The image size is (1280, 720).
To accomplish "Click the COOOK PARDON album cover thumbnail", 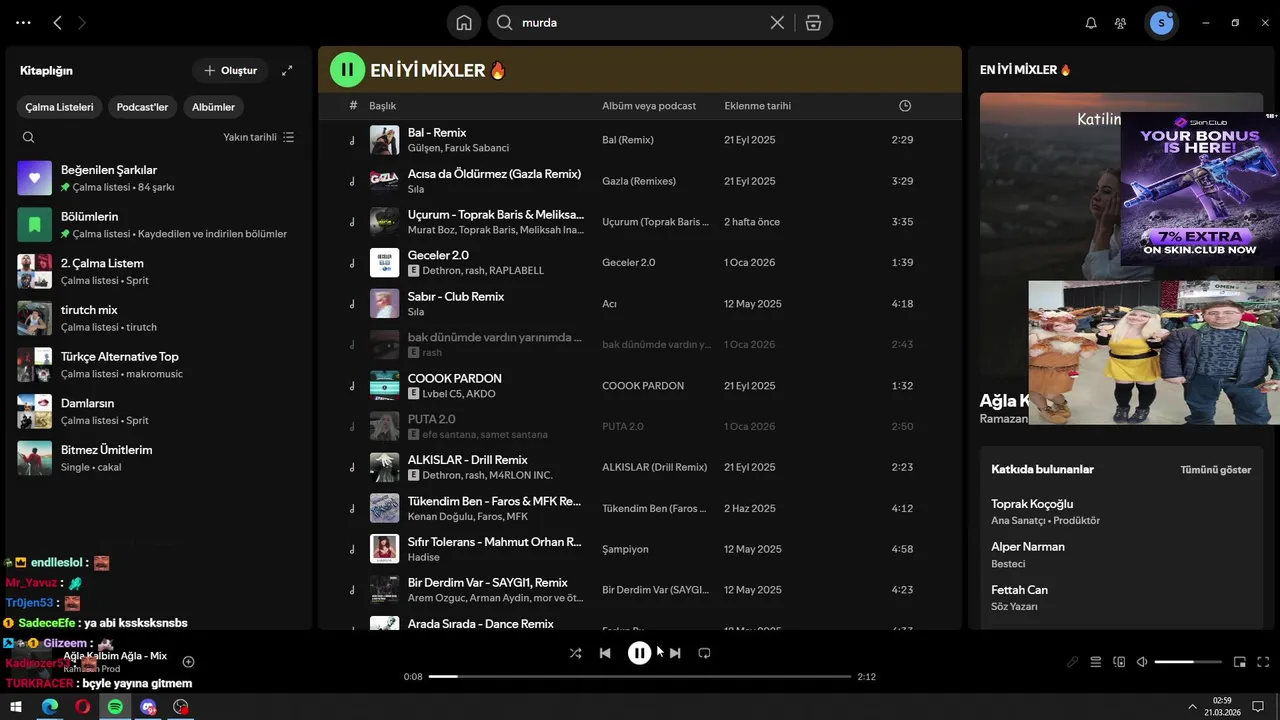I will 385,386.
